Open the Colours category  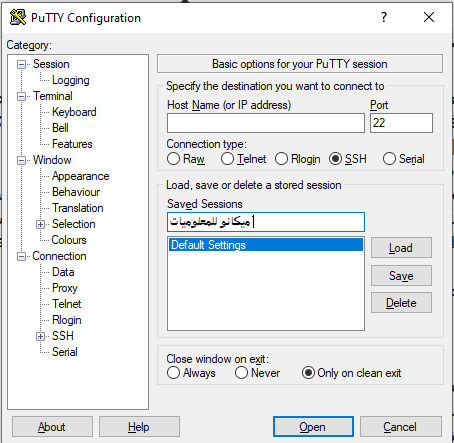tap(69, 240)
